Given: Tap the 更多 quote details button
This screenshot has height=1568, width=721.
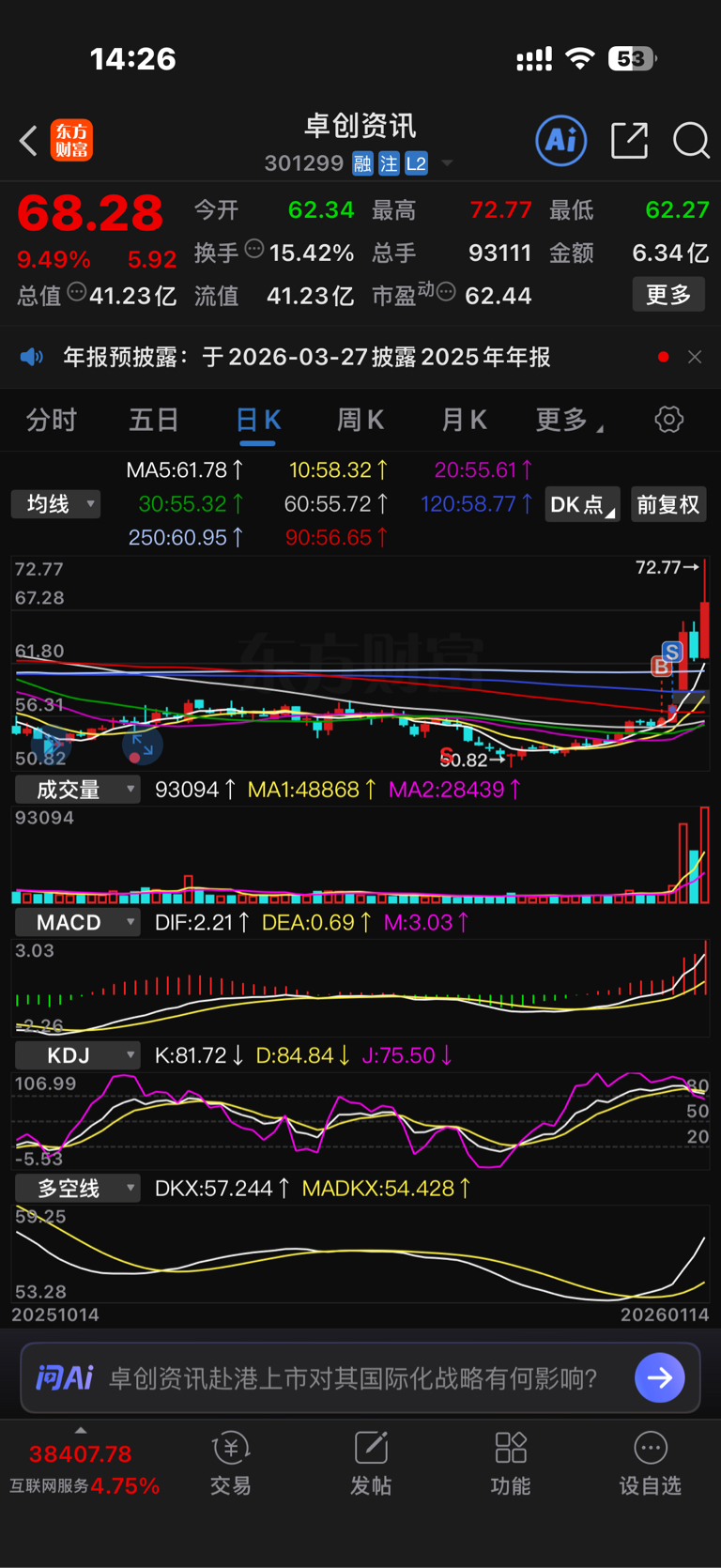Looking at the screenshot, I should click(x=668, y=295).
